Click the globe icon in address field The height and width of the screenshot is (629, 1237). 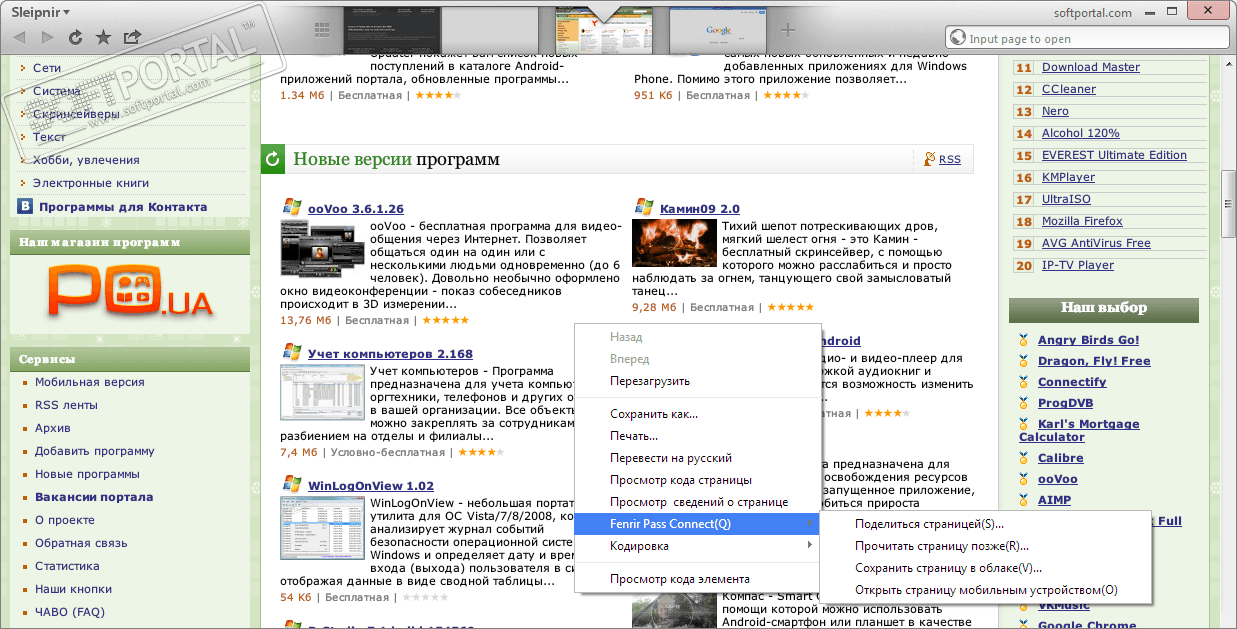pos(959,39)
